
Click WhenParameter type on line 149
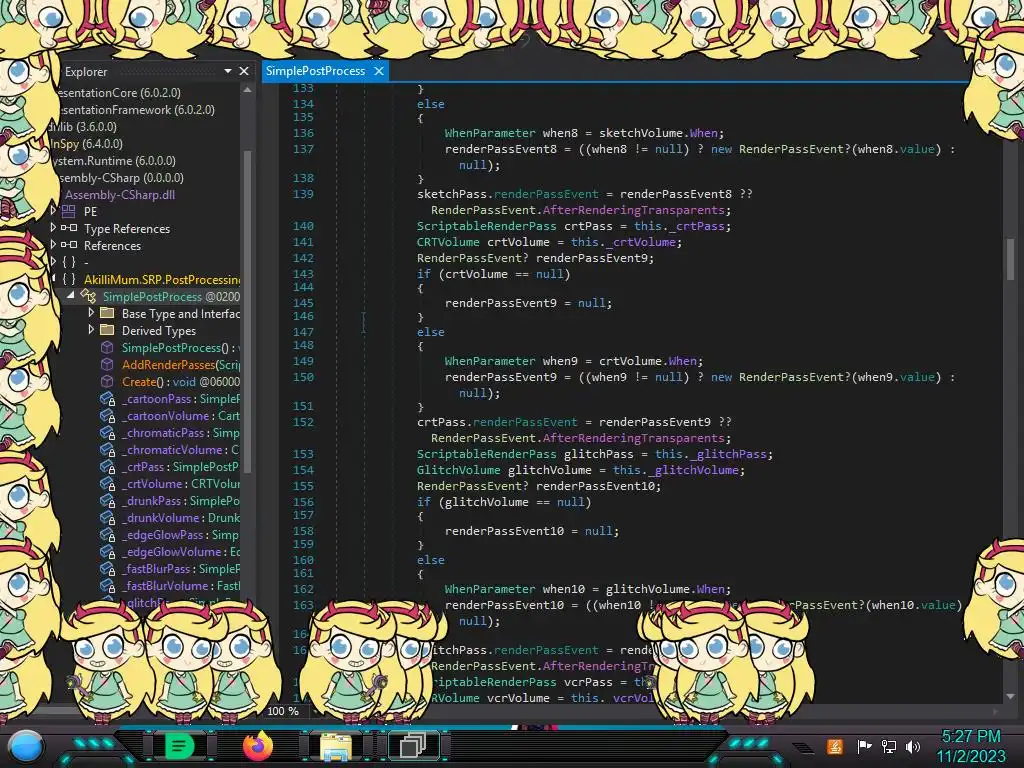point(490,360)
